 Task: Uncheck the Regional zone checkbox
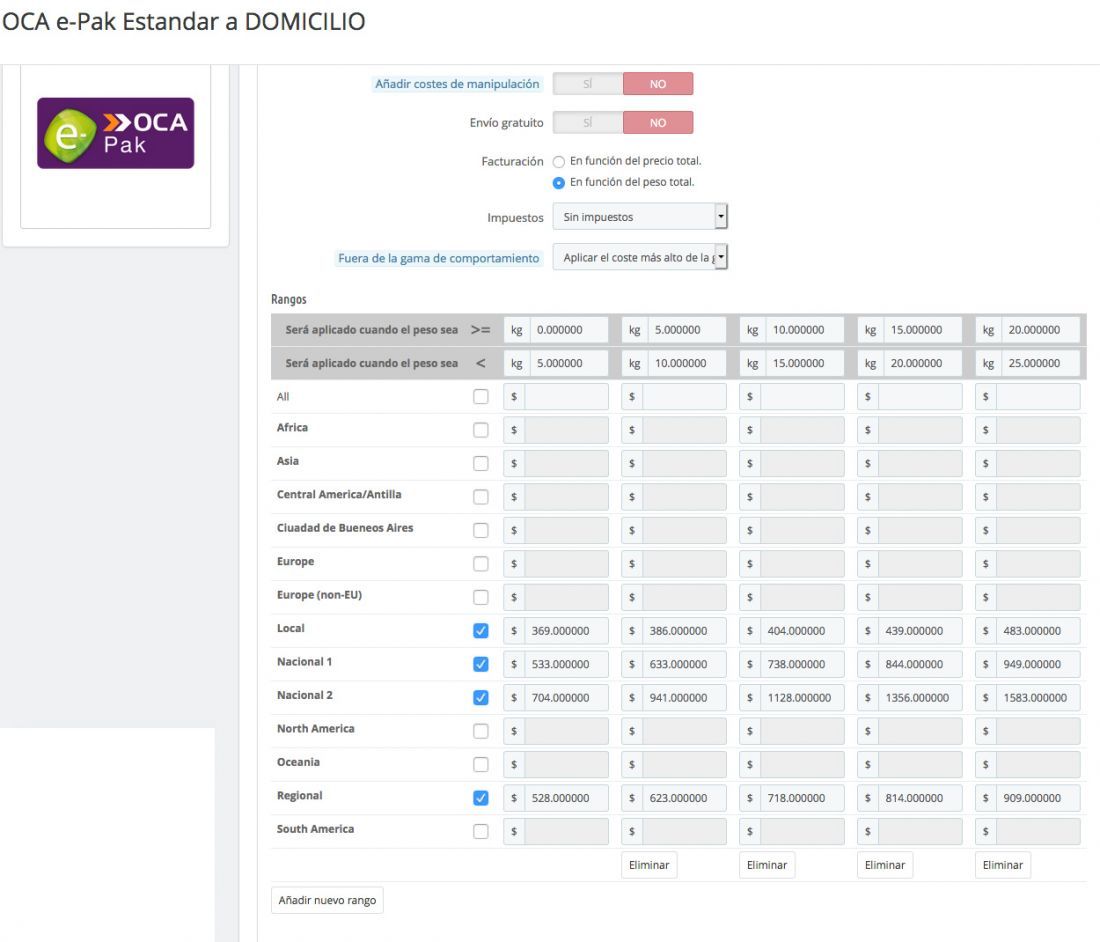481,798
